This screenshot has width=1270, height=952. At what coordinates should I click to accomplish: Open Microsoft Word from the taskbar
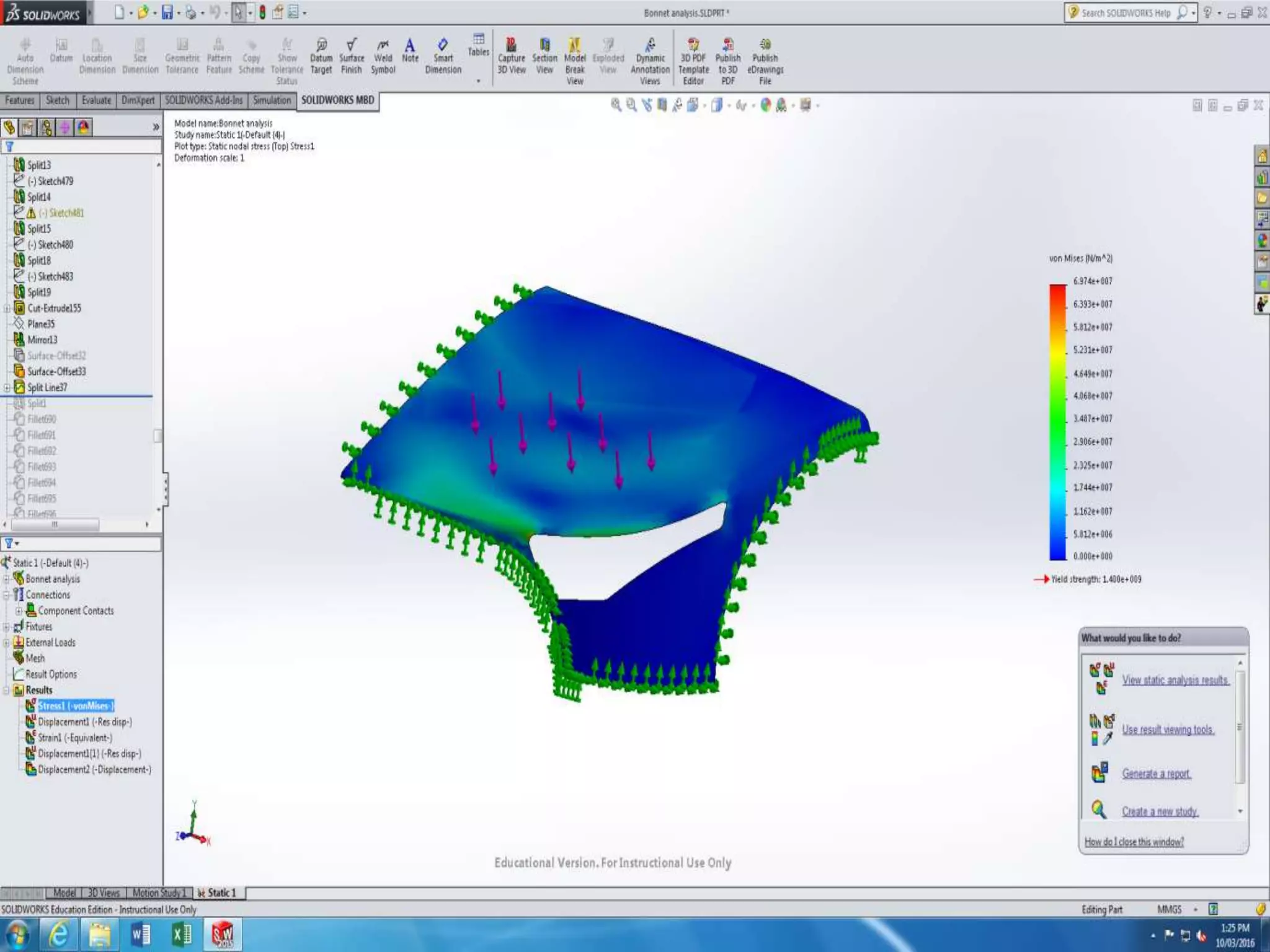141,933
